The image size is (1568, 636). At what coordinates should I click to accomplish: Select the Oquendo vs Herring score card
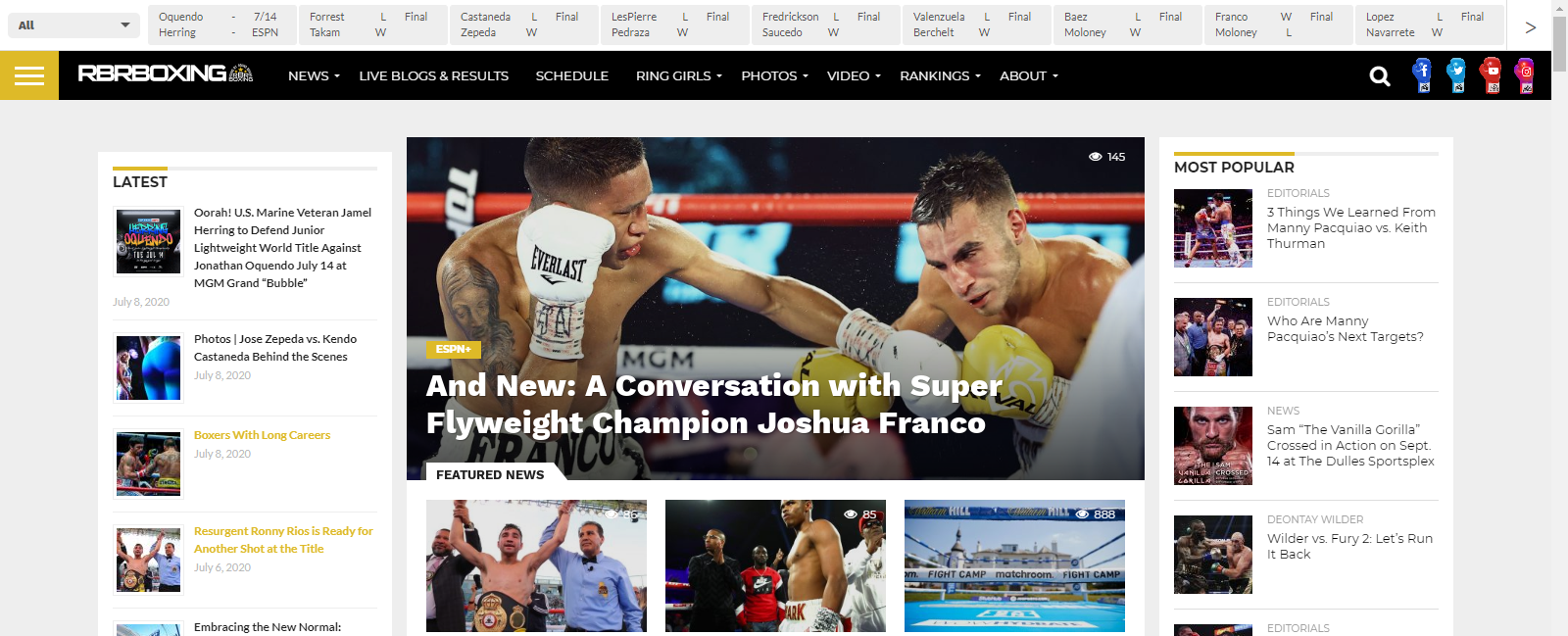(221, 24)
